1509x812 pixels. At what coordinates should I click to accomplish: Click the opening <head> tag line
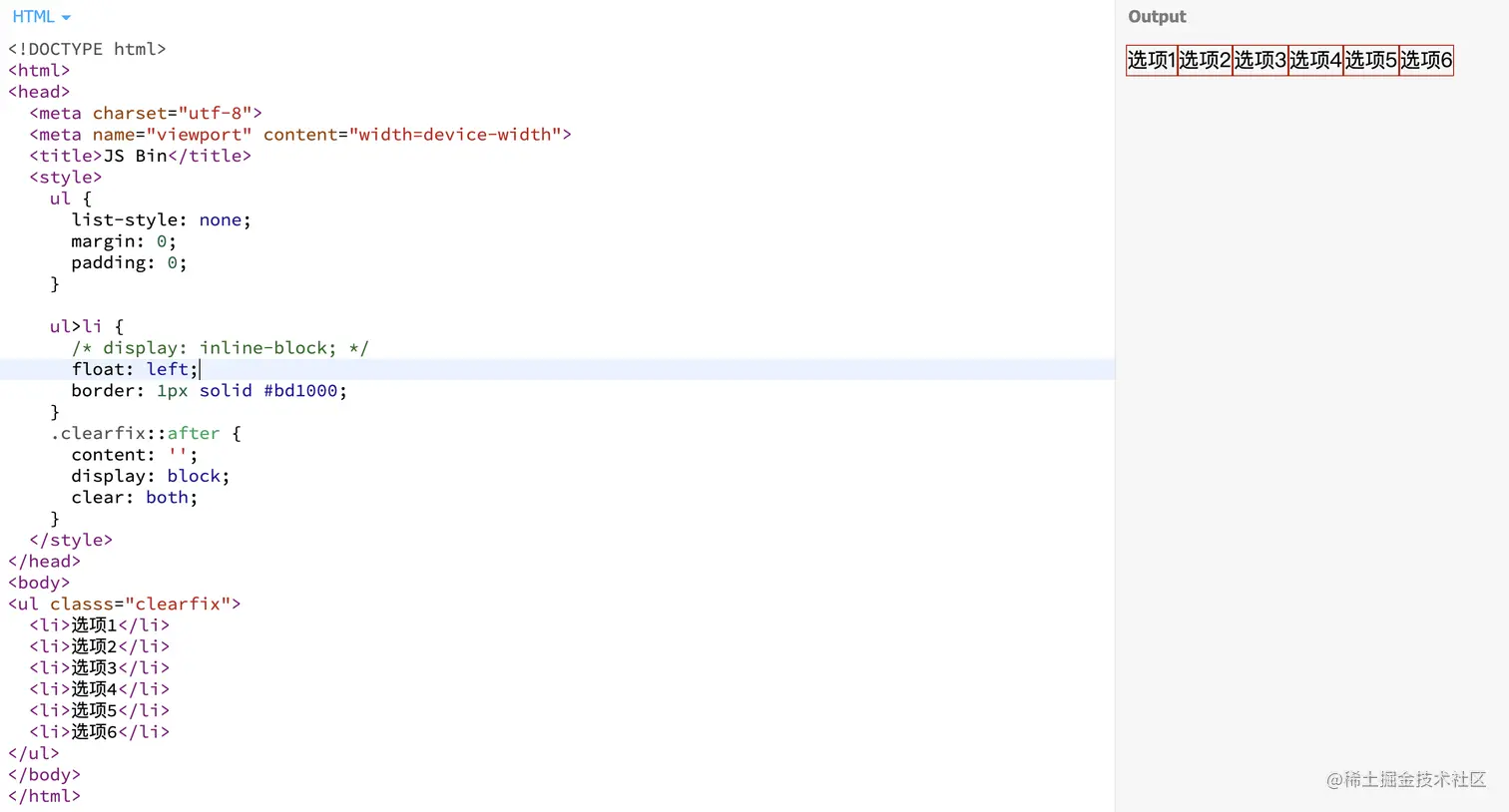(39, 92)
